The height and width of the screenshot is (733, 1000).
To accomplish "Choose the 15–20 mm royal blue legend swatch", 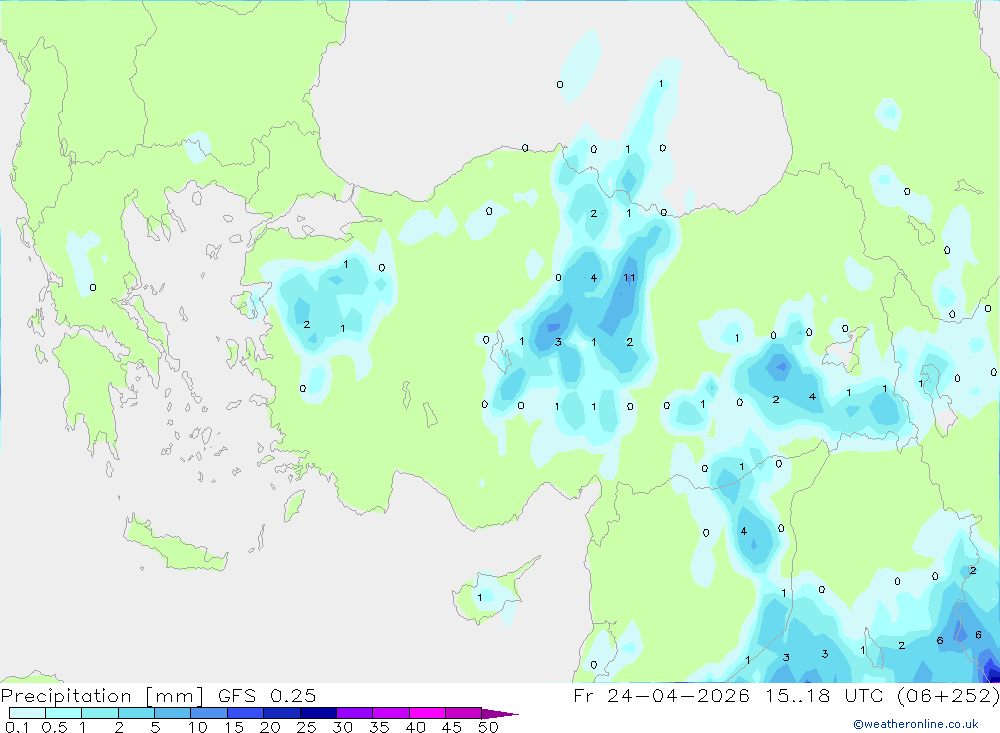I will click(x=245, y=713).
